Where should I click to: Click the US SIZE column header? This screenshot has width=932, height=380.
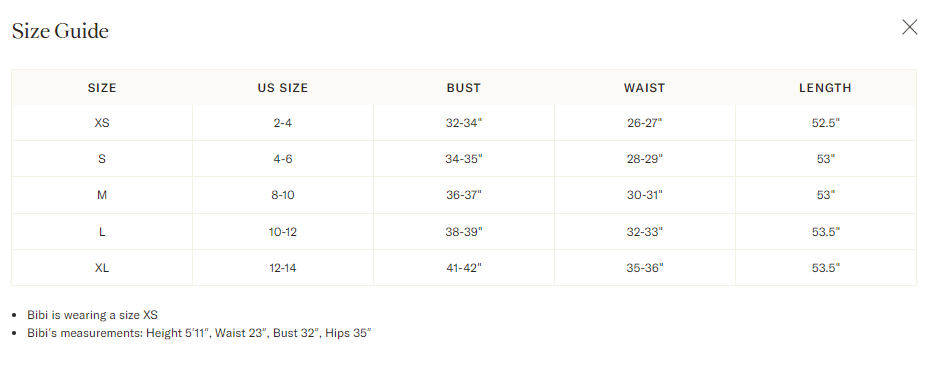pyautogui.click(x=282, y=88)
